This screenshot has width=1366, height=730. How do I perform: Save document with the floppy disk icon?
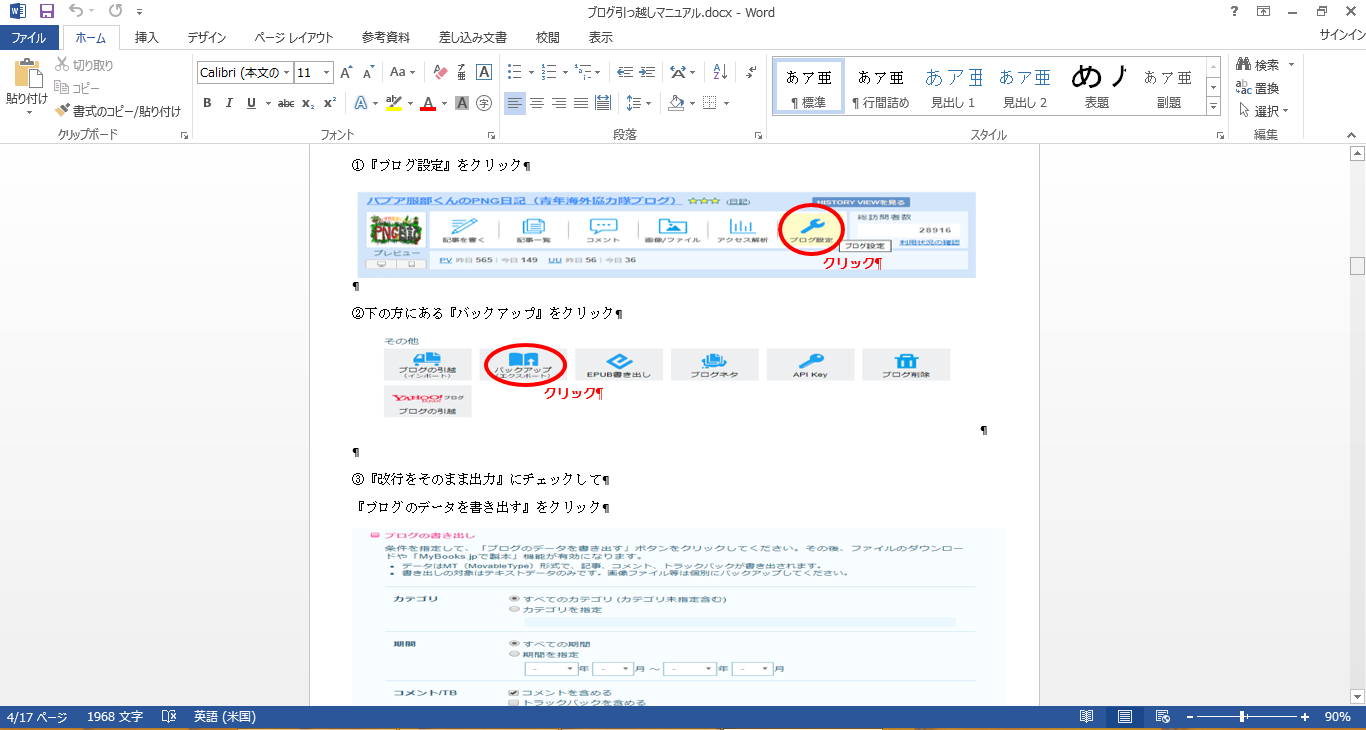46,12
